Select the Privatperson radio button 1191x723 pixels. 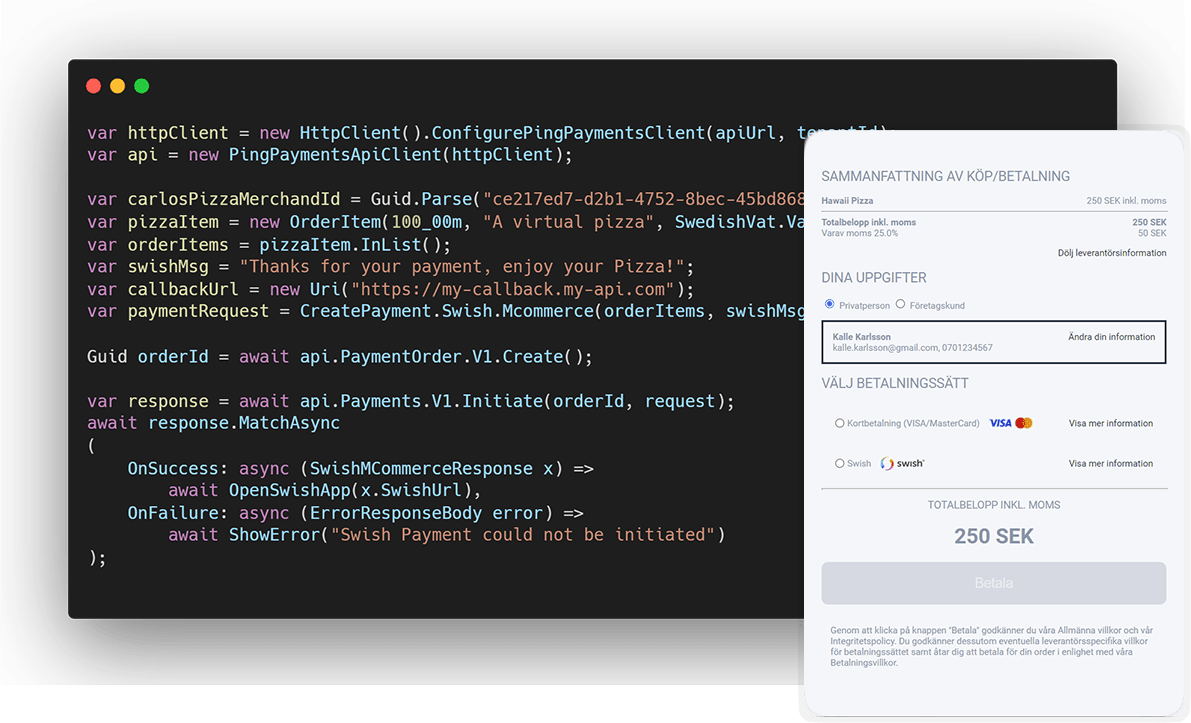(x=829, y=304)
